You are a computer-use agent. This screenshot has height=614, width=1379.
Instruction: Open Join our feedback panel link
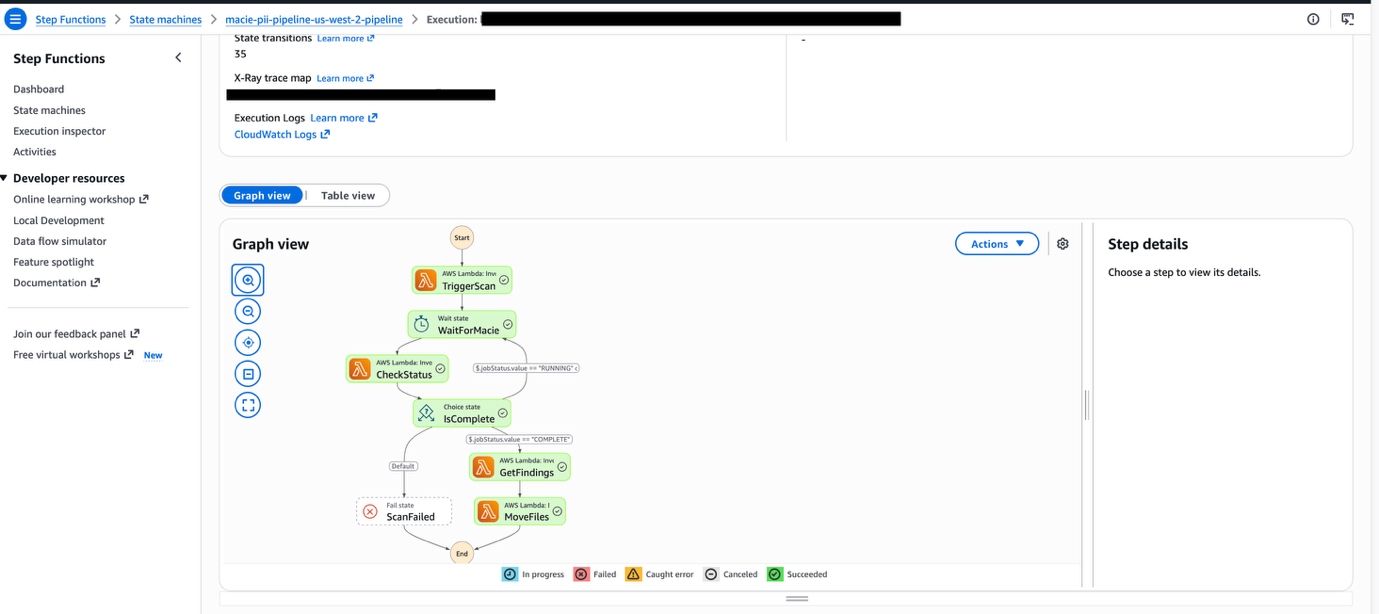tap(76, 334)
